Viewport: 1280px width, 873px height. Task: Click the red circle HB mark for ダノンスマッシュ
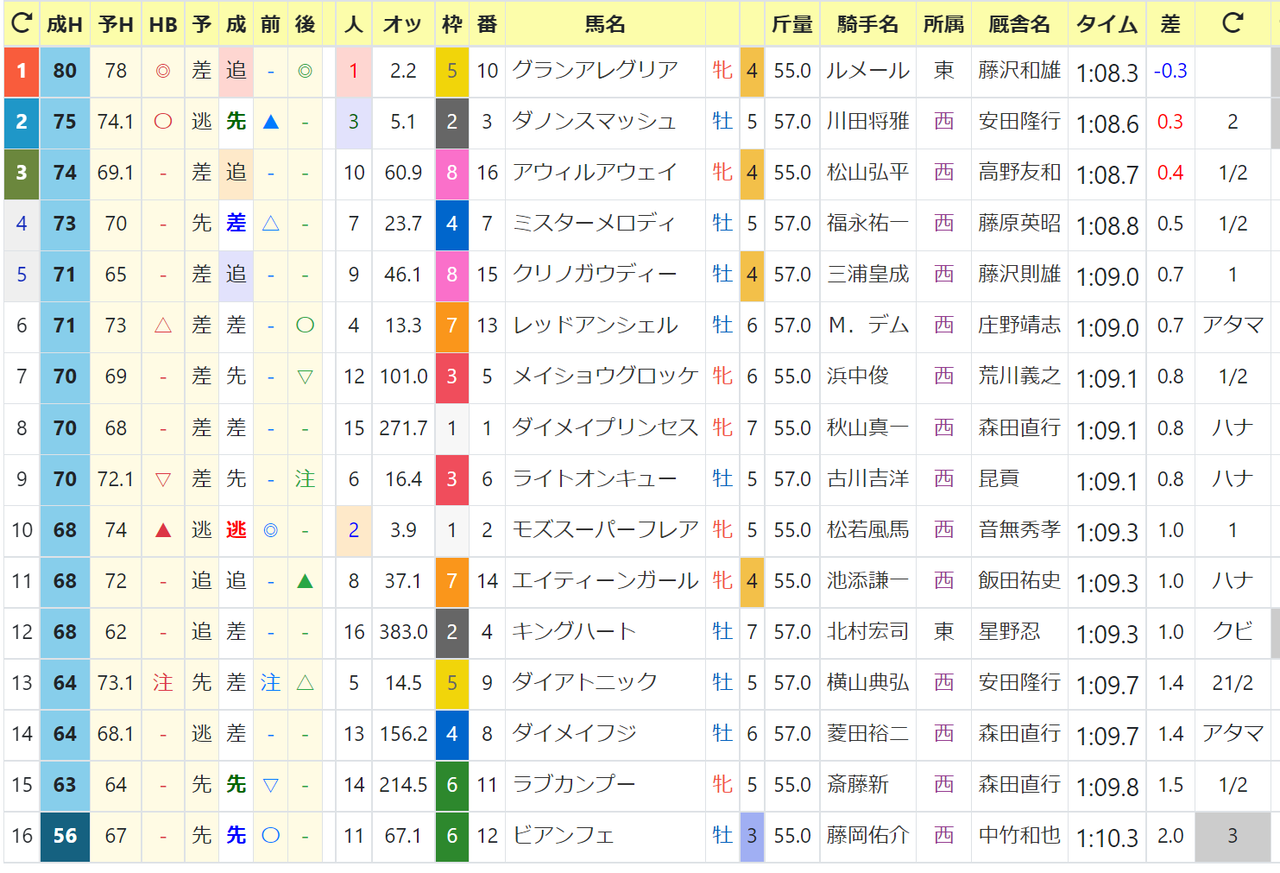point(163,122)
